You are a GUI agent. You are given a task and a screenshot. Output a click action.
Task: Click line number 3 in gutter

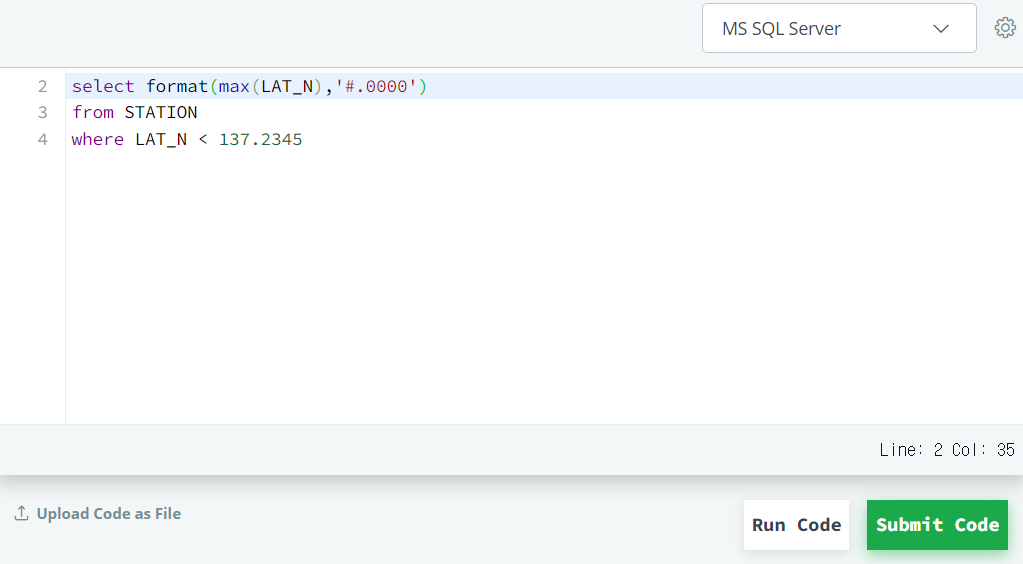42,112
